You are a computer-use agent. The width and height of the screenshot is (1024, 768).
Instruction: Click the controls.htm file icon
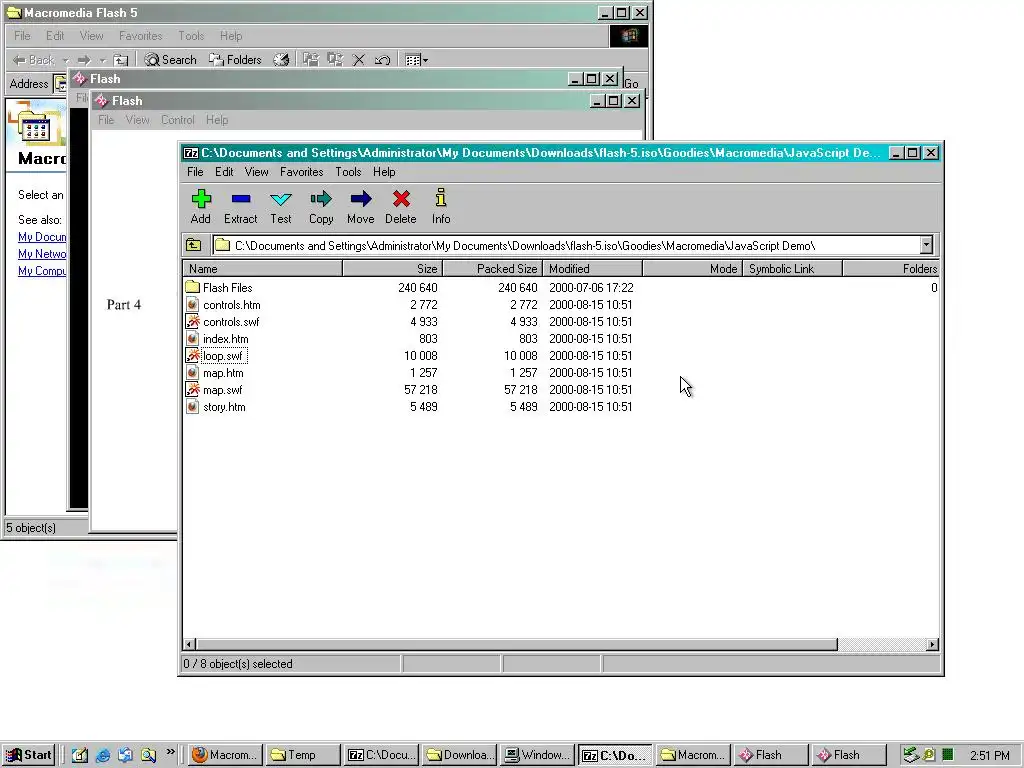pos(192,304)
